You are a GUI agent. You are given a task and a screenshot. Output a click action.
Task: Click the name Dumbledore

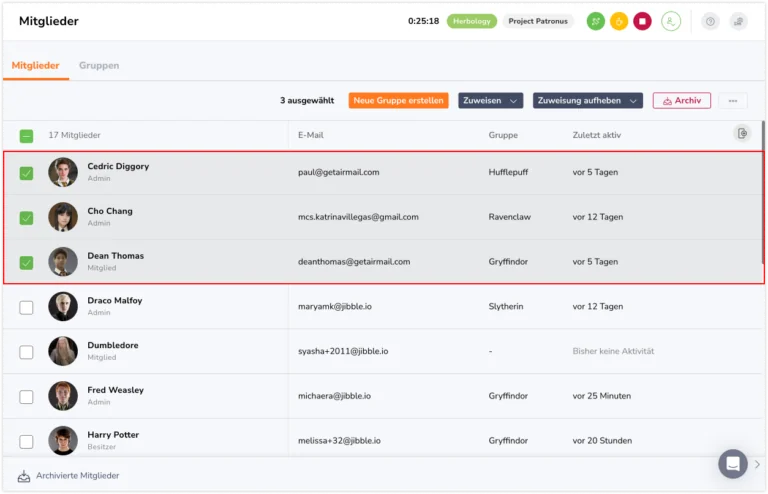[x=113, y=345]
